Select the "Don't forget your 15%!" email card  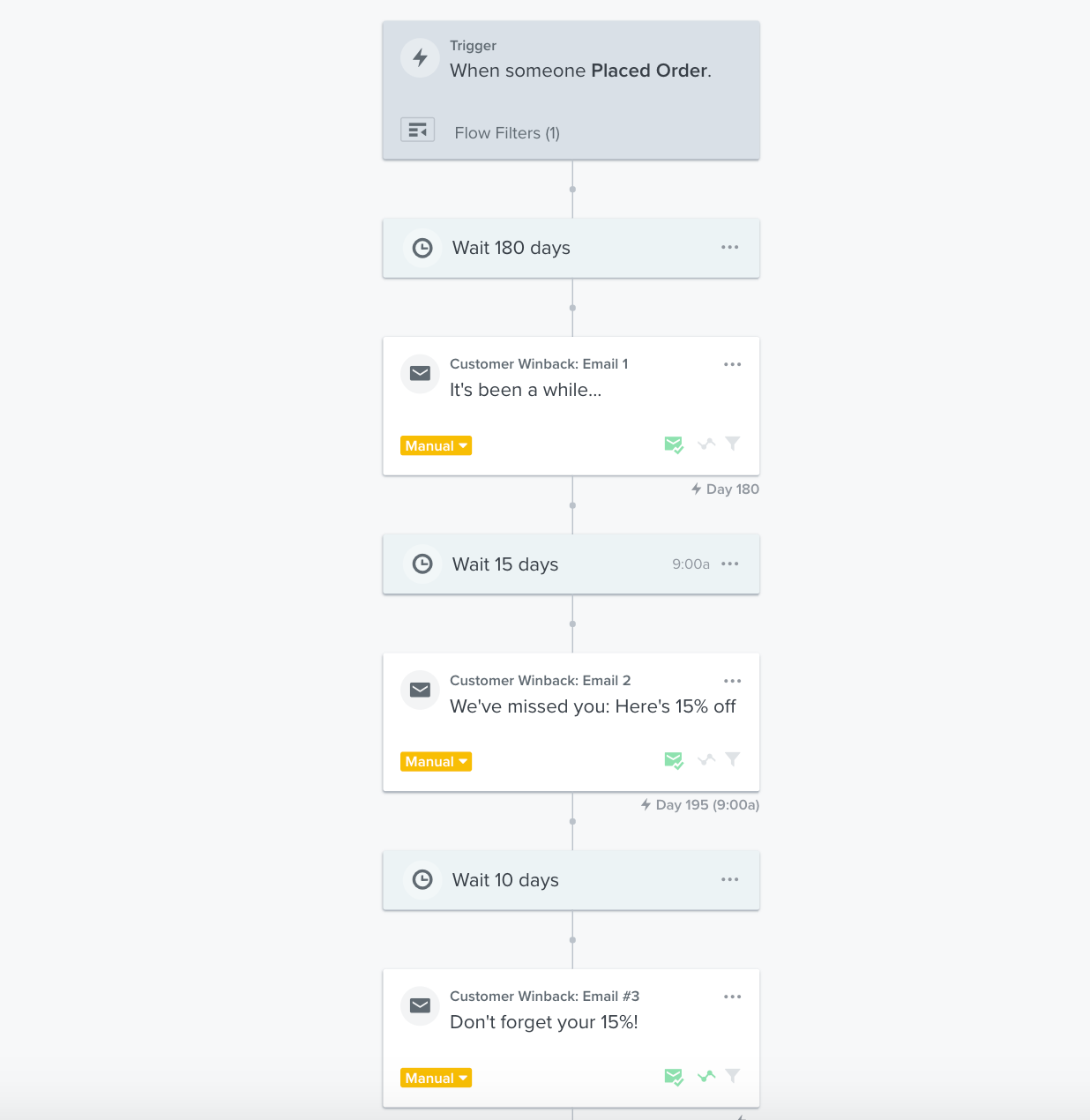pos(543,1022)
